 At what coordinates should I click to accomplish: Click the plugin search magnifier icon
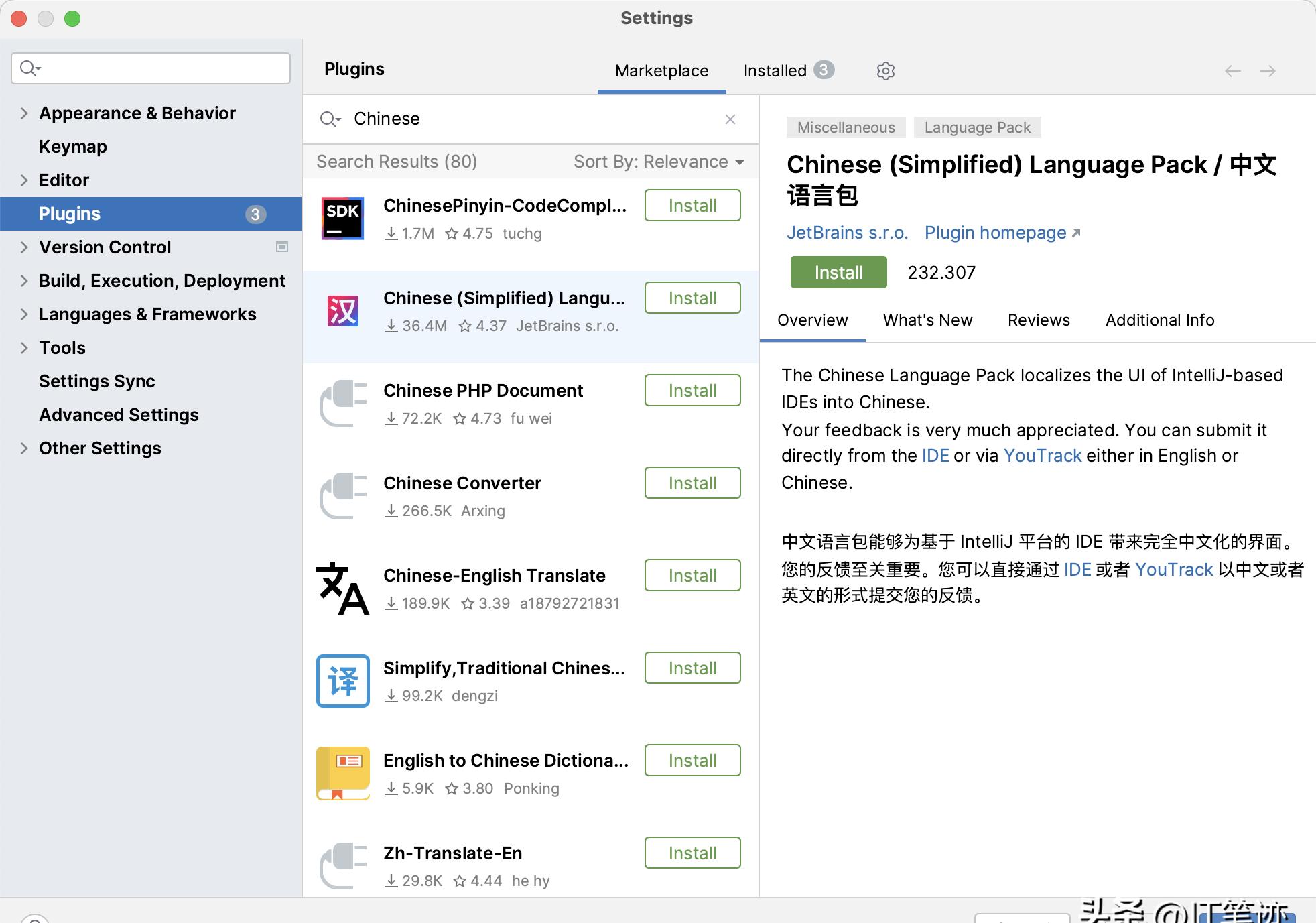[x=330, y=119]
